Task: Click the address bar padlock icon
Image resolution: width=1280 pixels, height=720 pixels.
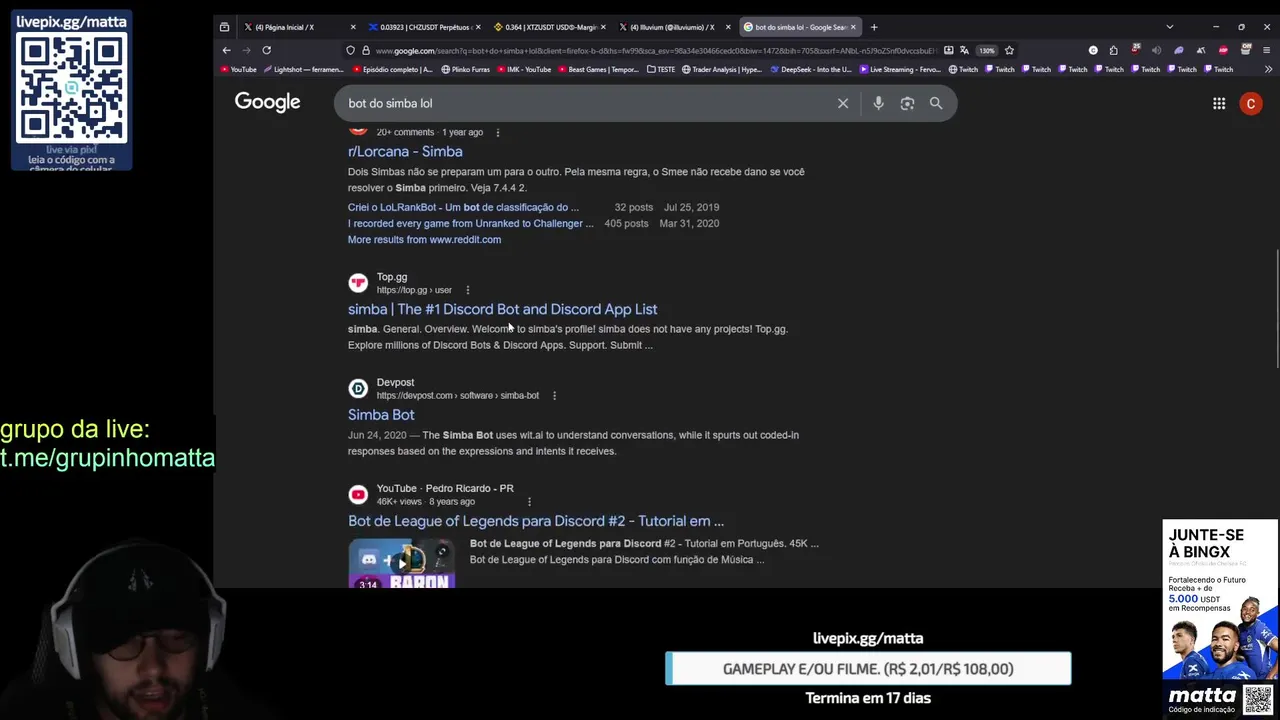Action: point(365,50)
